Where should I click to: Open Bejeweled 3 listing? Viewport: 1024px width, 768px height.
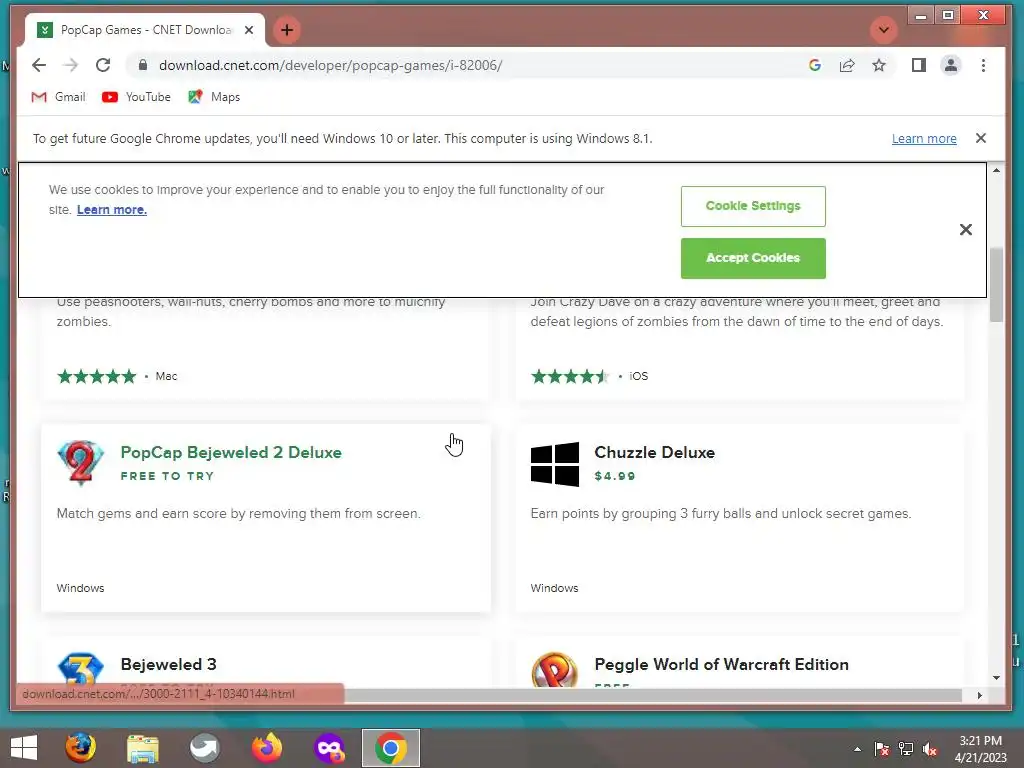168,664
